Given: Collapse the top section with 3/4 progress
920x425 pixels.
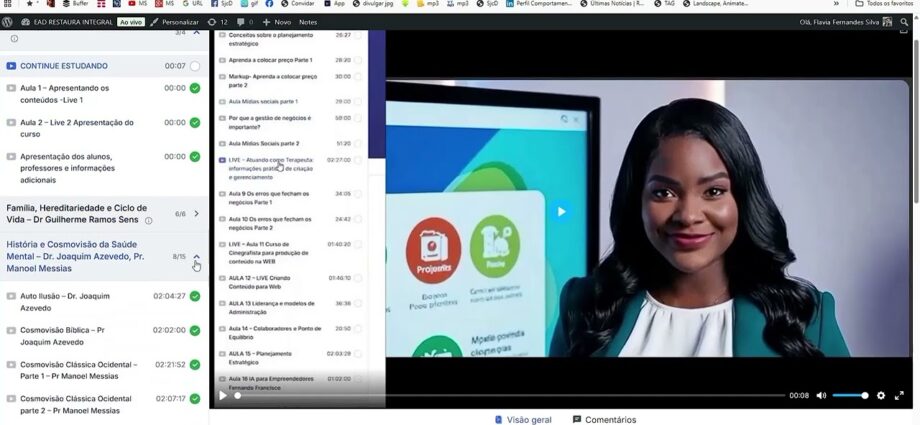Looking at the screenshot, I should coord(196,33).
